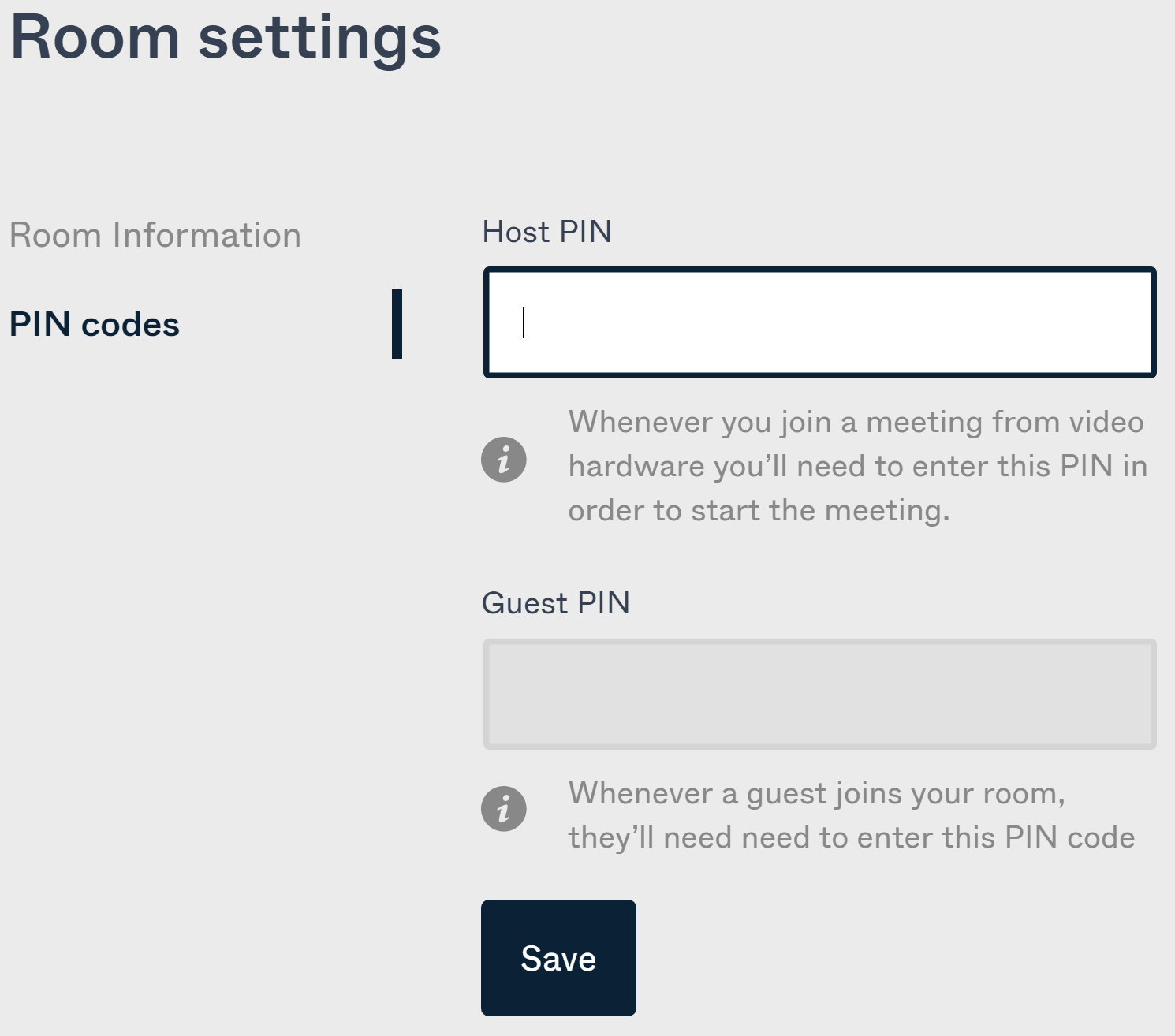Click the disabled Guest PIN field
The image size is (1175, 1036).
point(820,694)
